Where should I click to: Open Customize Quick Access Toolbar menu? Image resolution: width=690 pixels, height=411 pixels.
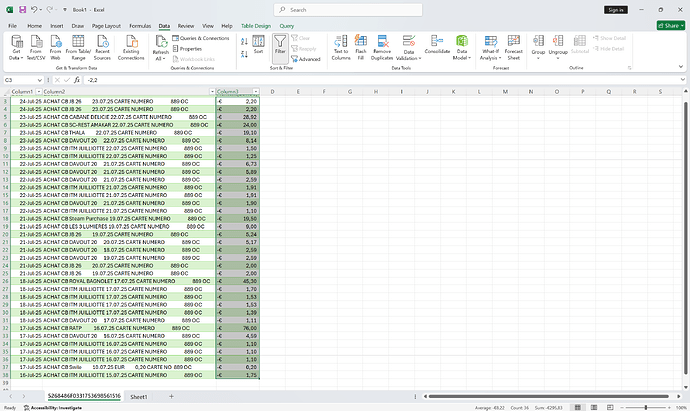tap(65, 10)
